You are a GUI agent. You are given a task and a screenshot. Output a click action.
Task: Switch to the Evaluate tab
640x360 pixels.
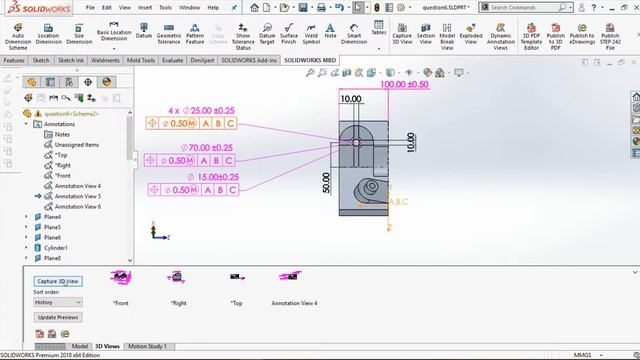coord(173,60)
